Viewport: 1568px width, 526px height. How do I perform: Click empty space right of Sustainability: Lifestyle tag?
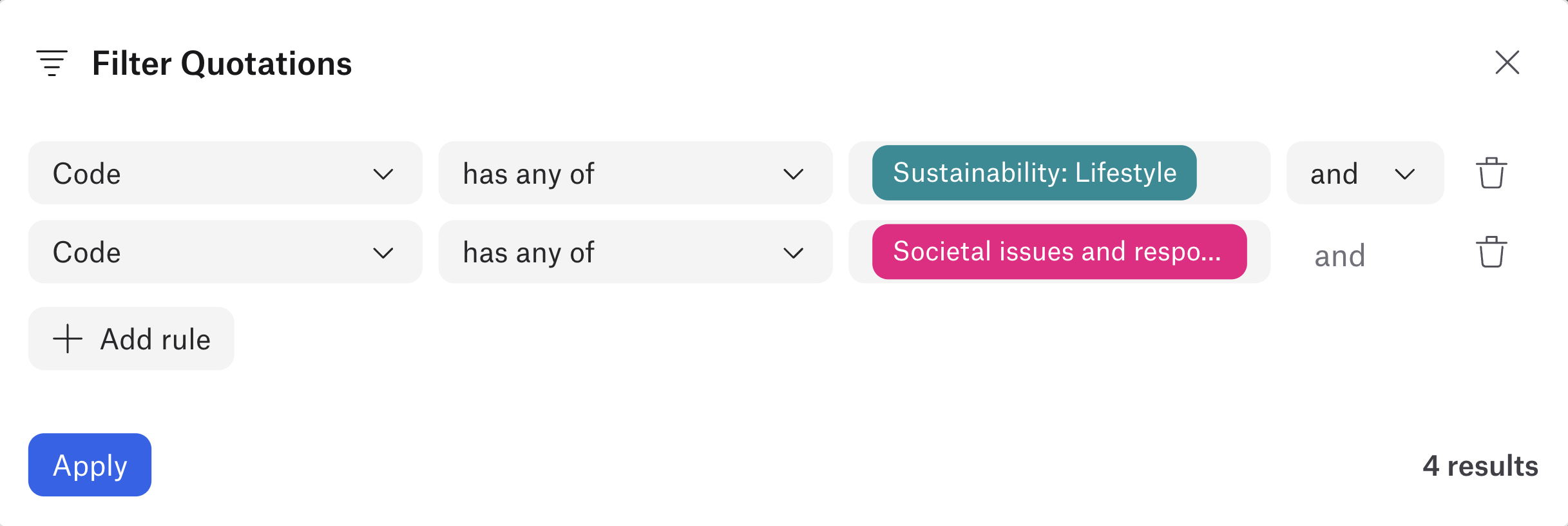(1233, 173)
